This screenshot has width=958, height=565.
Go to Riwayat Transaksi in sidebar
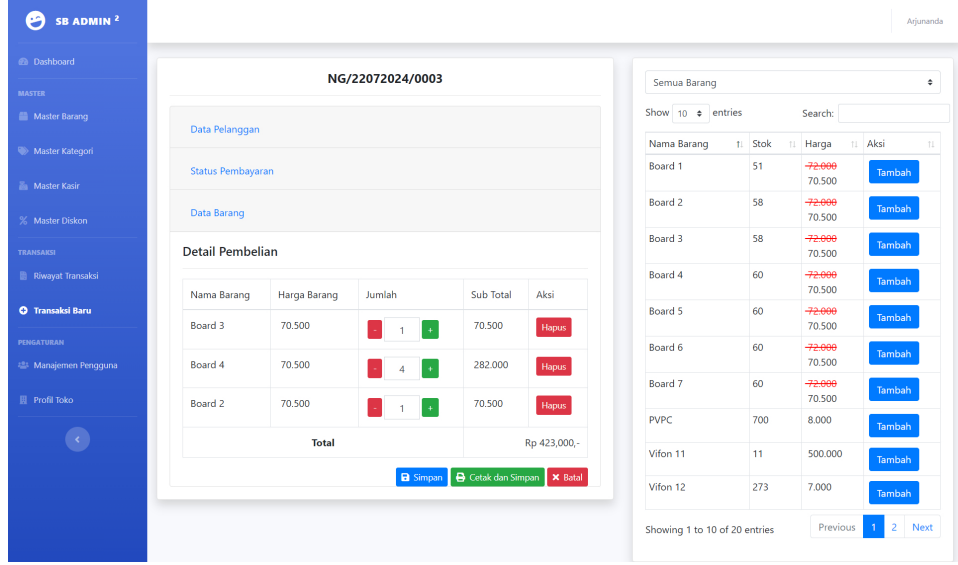coord(65,276)
